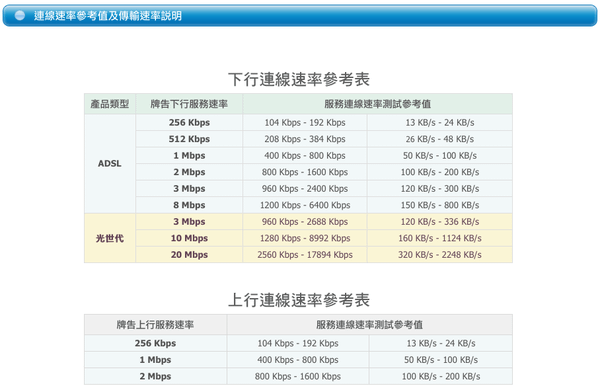This screenshot has width=600, height=388.
Task: Select 104 Kbps - 192 Kbps in uplink table
Action: [298, 343]
